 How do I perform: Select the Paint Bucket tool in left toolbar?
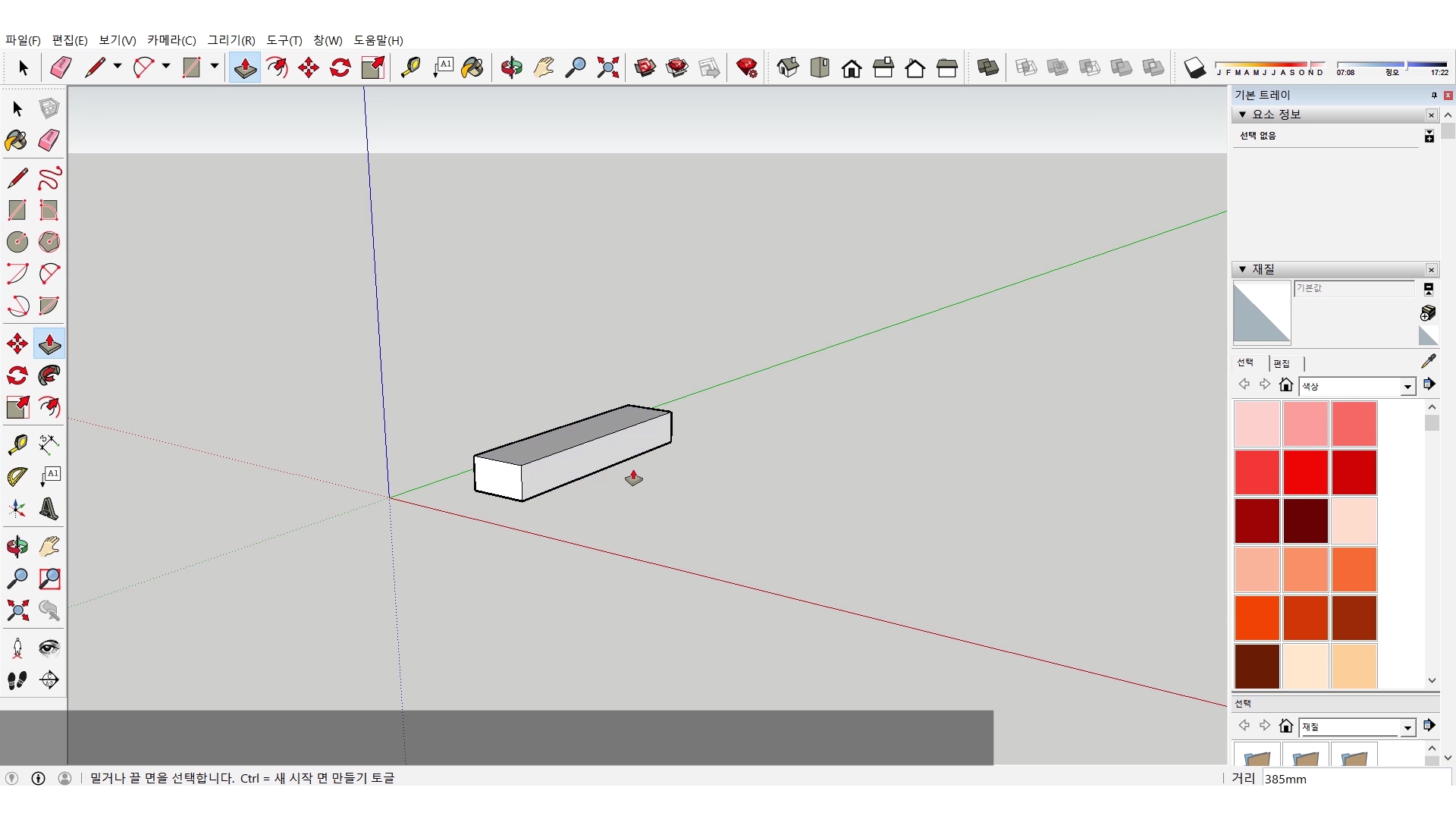pos(17,140)
